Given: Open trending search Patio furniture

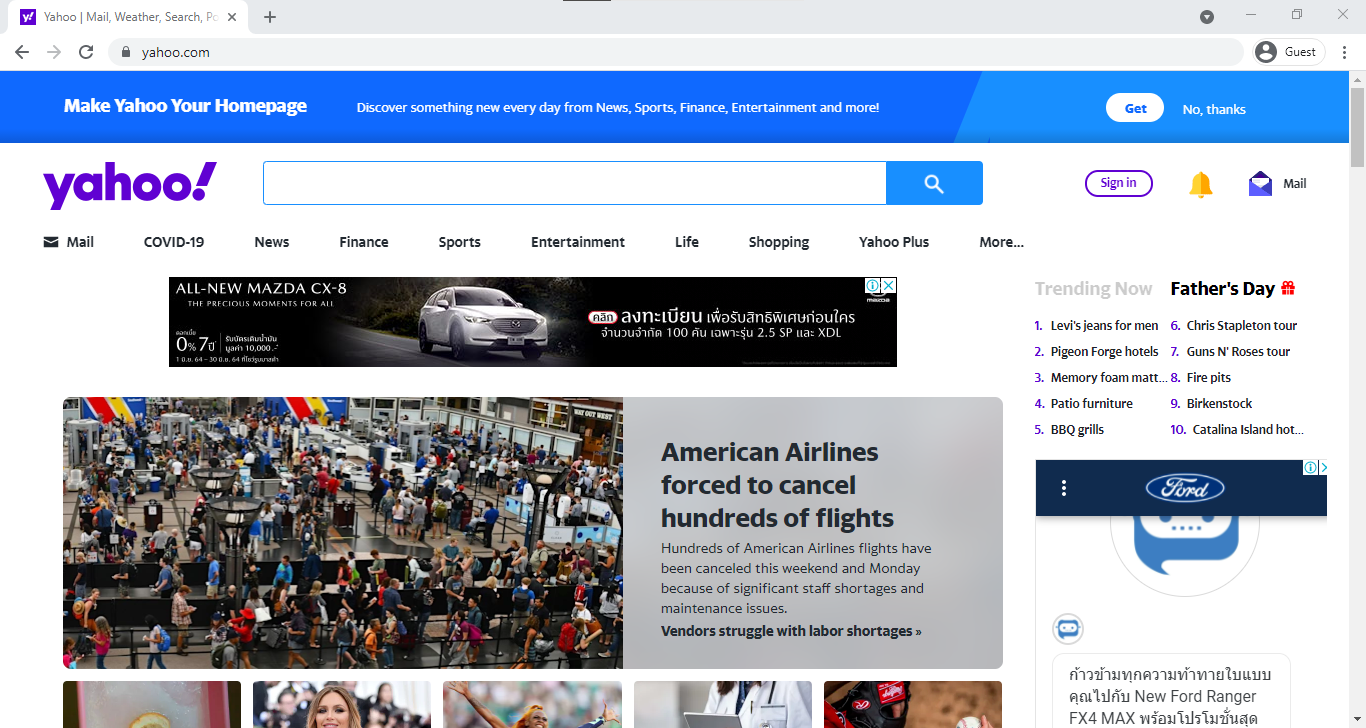Looking at the screenshot, I should pos(1092,403).
